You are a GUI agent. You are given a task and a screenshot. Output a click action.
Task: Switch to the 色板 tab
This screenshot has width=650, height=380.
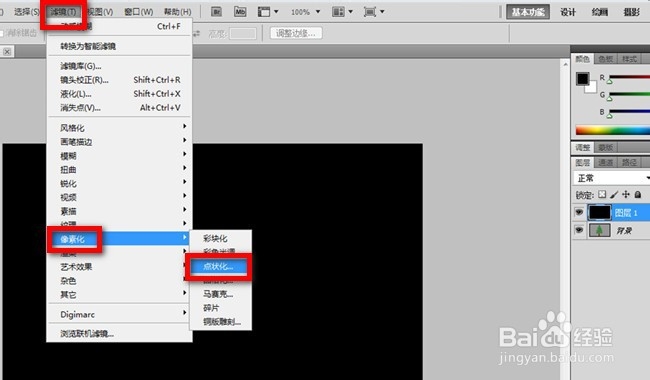coord(606,59)
